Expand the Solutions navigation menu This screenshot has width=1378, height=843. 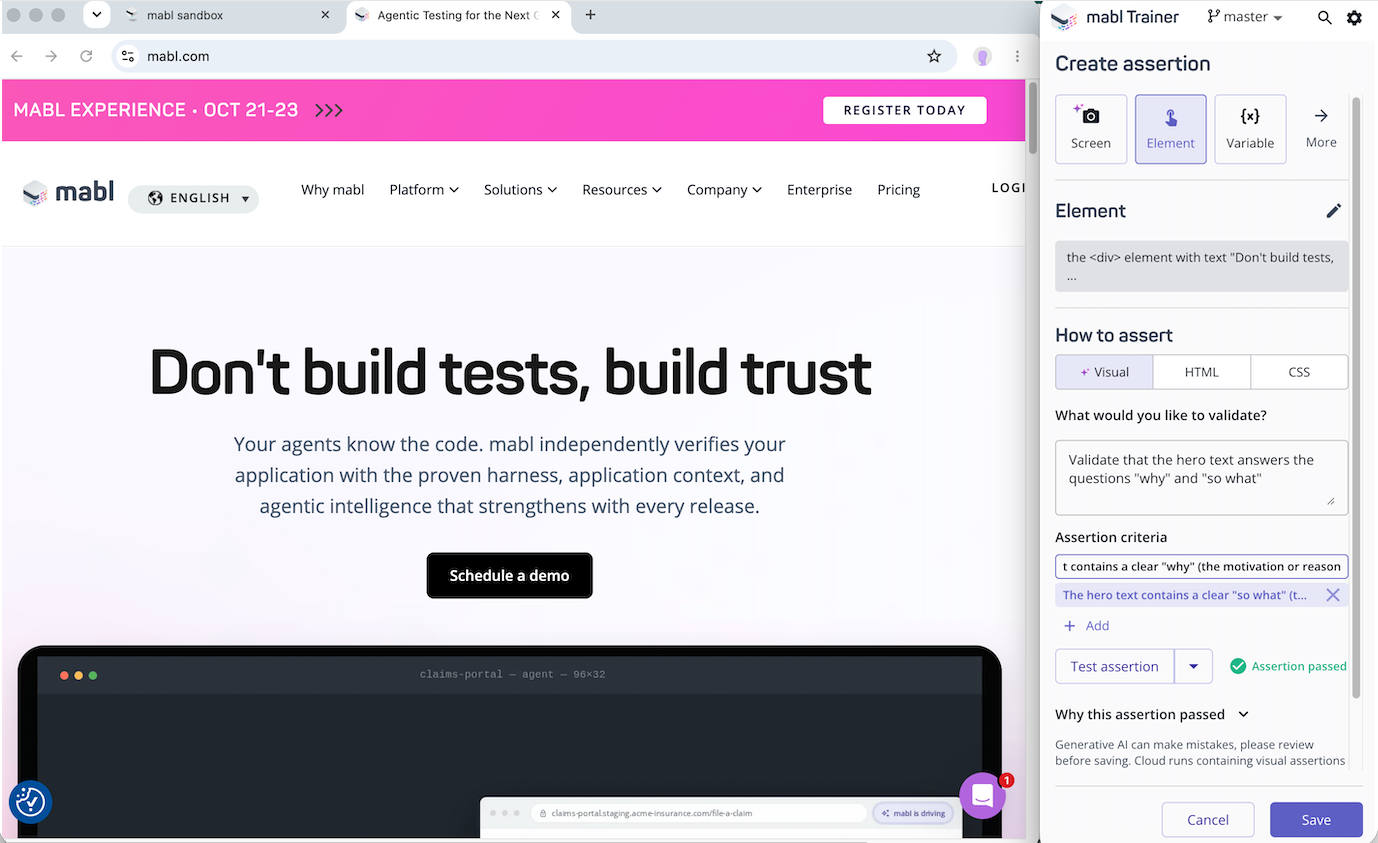click(x=520, y=190)
